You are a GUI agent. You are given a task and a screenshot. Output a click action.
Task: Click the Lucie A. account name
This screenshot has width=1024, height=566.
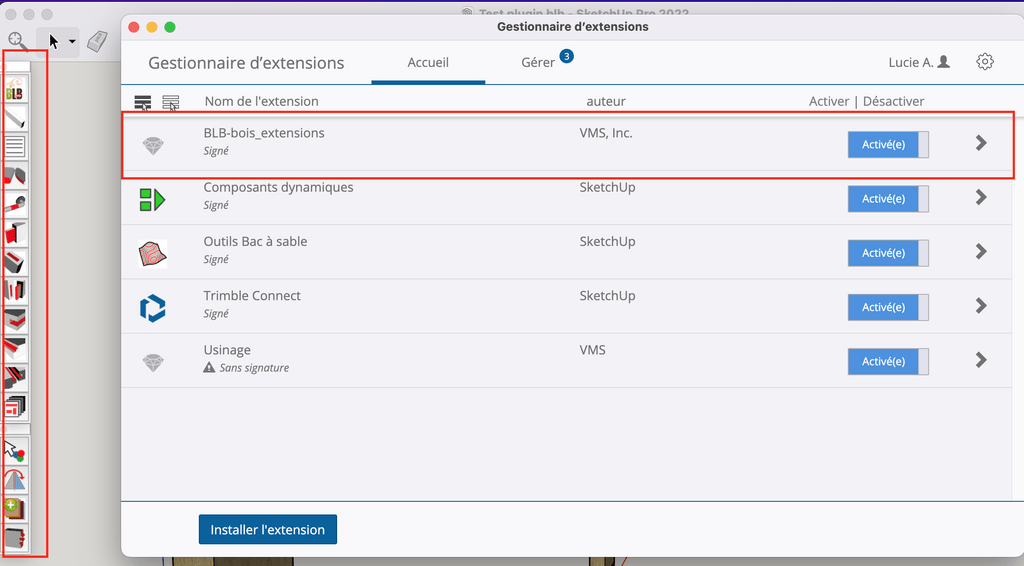pos(911,63)
